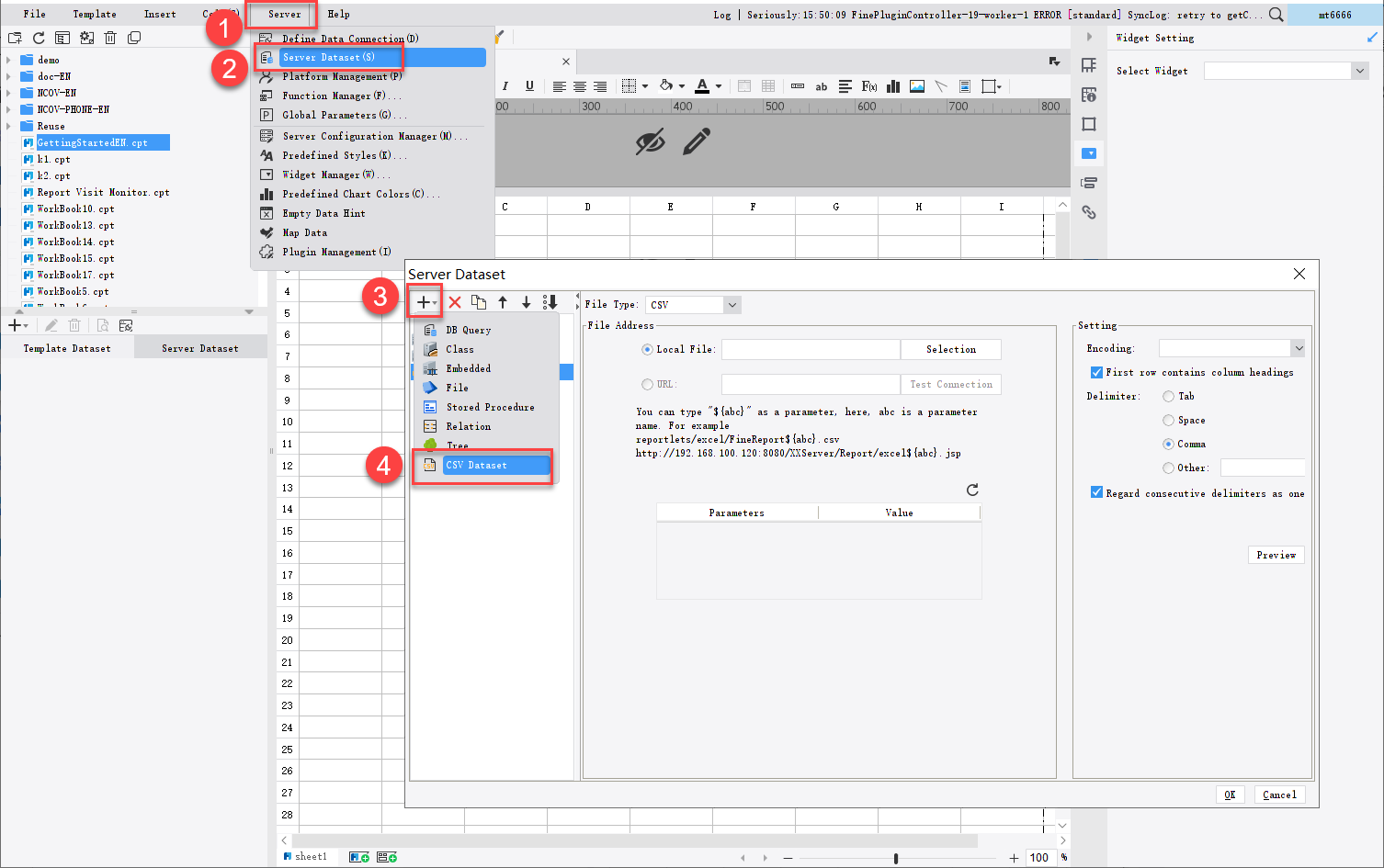Open the blue widget icon in right sidebar
Viewport: 1384px width, 868px height.
point(1089,153)
